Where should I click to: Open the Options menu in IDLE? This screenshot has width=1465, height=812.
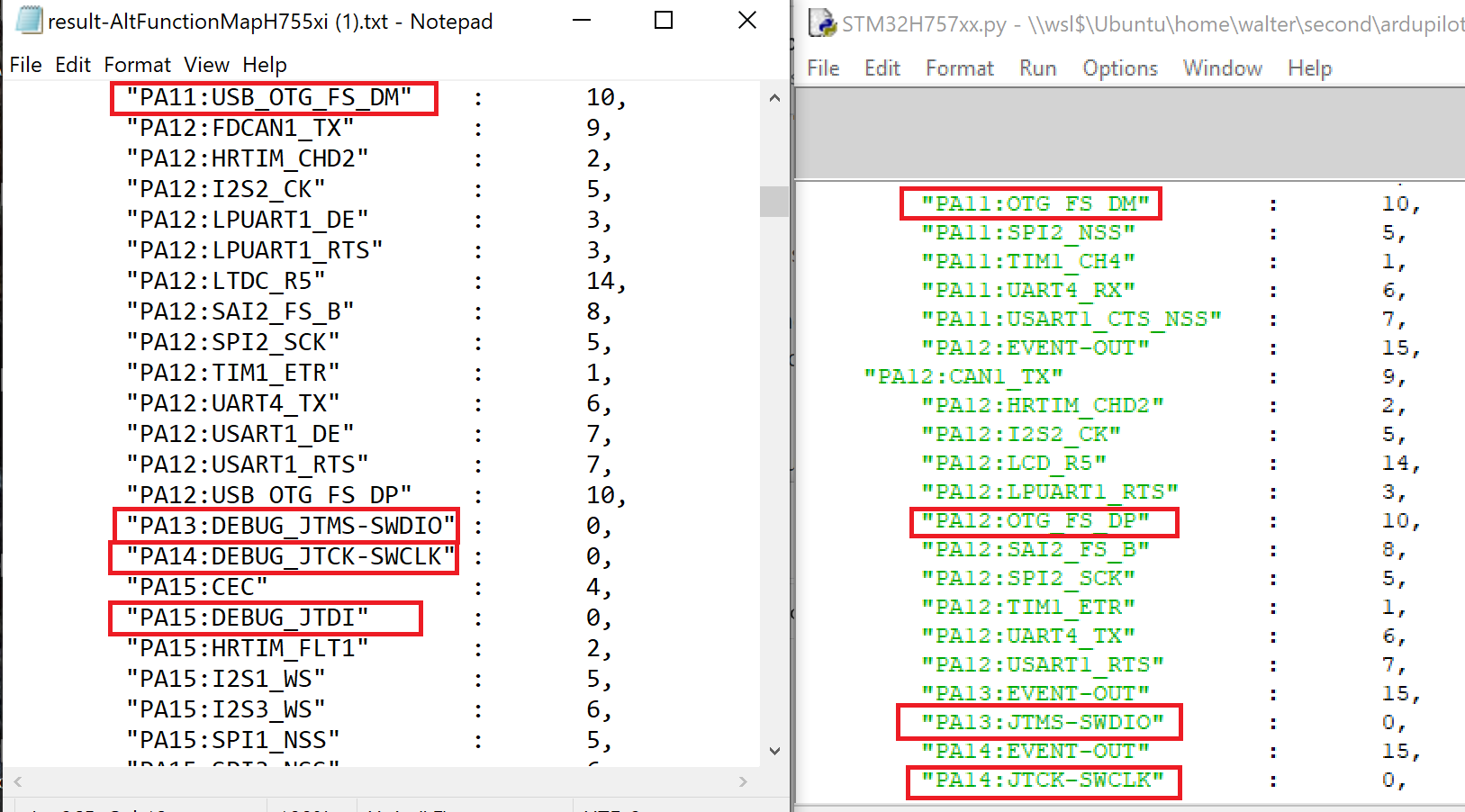(x=1119, y=68)
